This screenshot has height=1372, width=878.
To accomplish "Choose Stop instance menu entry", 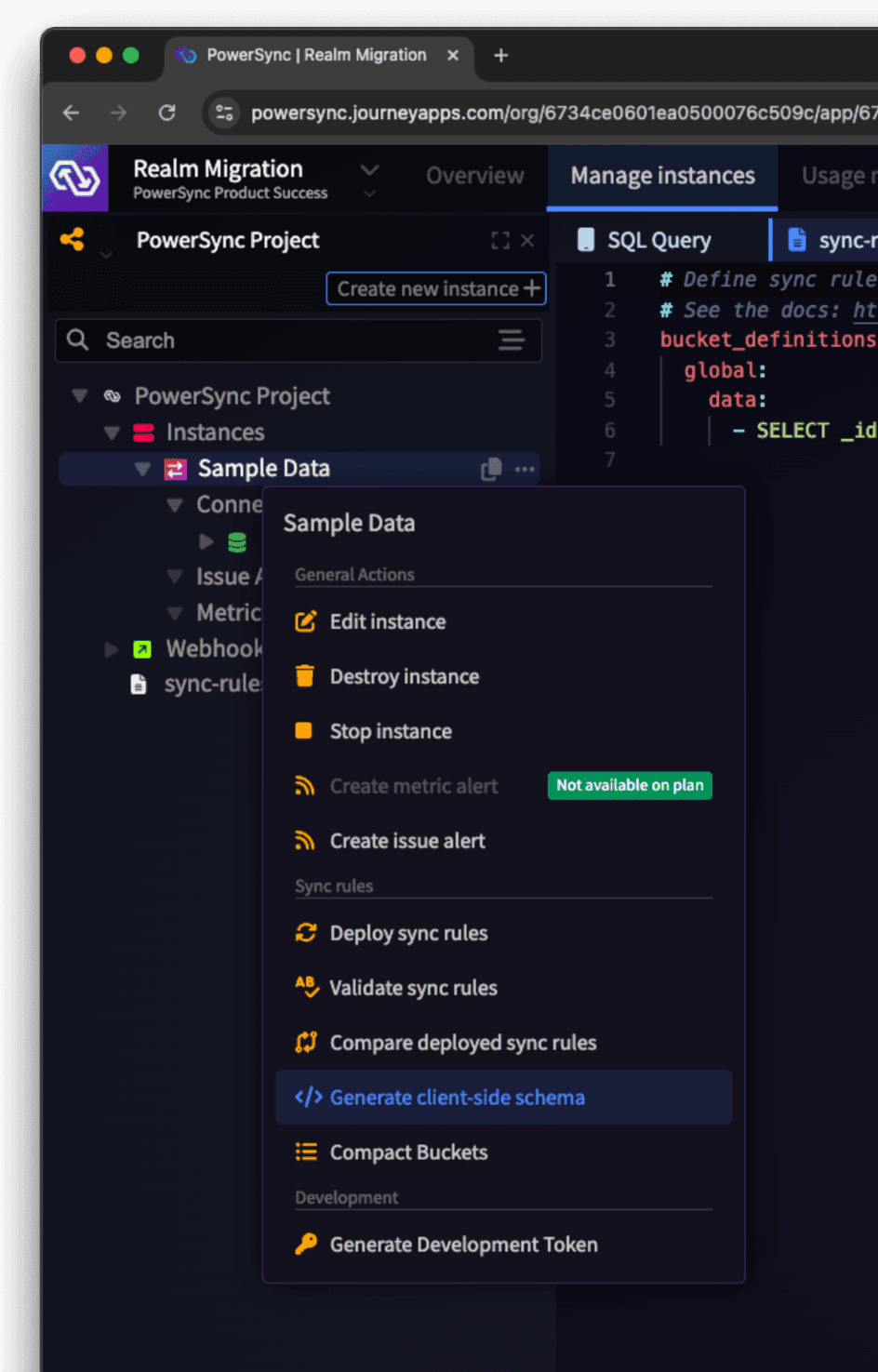I will tap(503, 731).
